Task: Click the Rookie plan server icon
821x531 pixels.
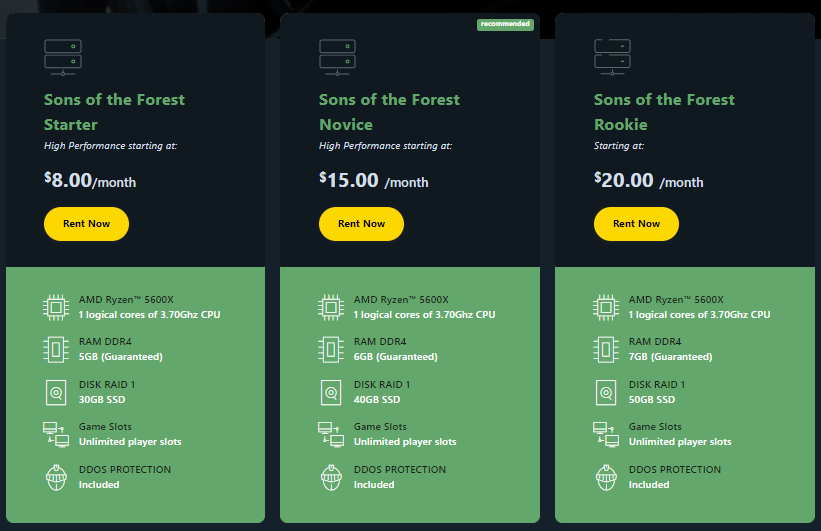Action: coord(612,56)
